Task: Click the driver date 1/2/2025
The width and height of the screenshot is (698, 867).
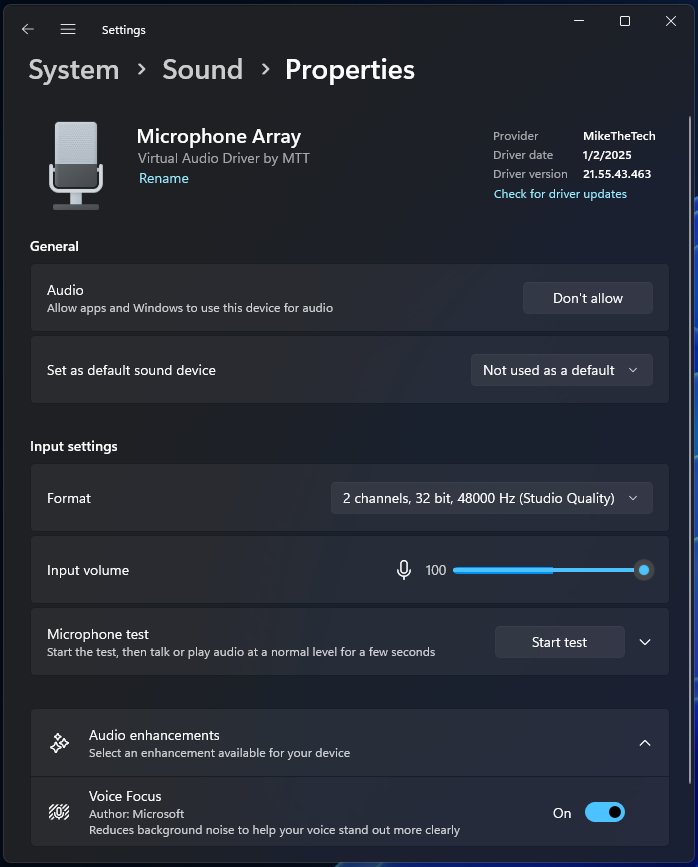Action: (x=607, y=155)
